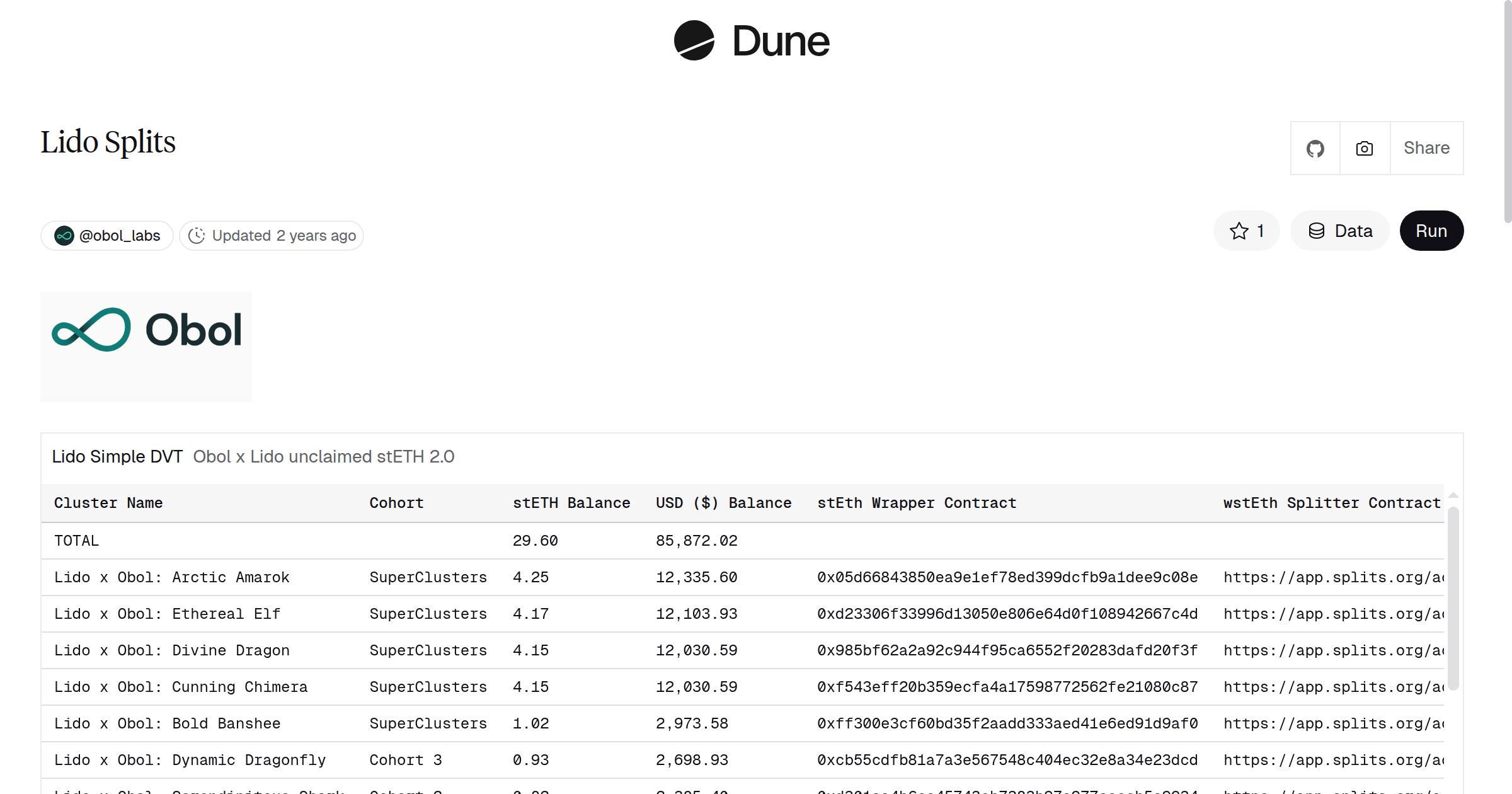Click stEth Wrapper Contract header

coord(917,503)
